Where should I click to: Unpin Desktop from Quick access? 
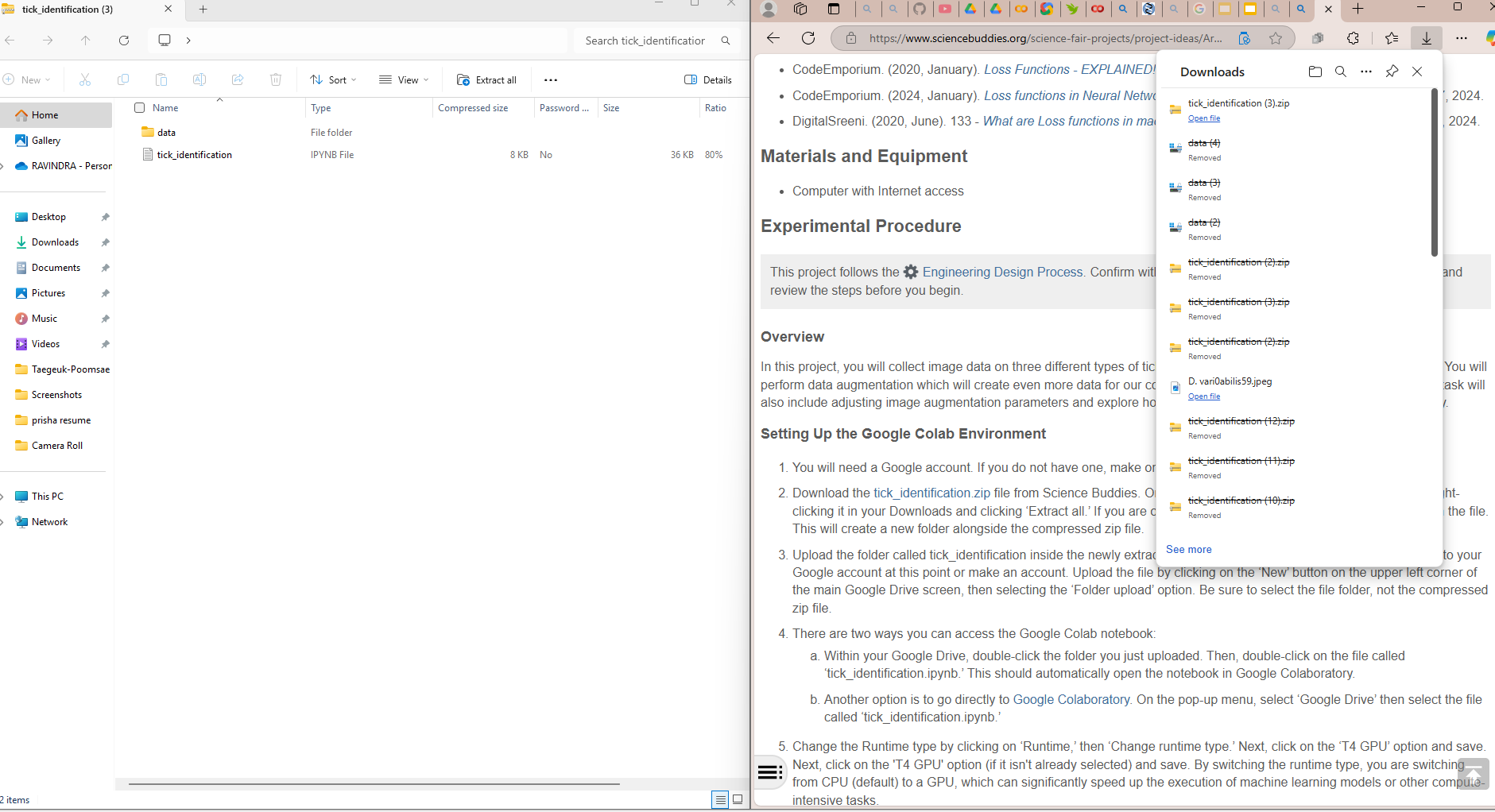[105, 217]
